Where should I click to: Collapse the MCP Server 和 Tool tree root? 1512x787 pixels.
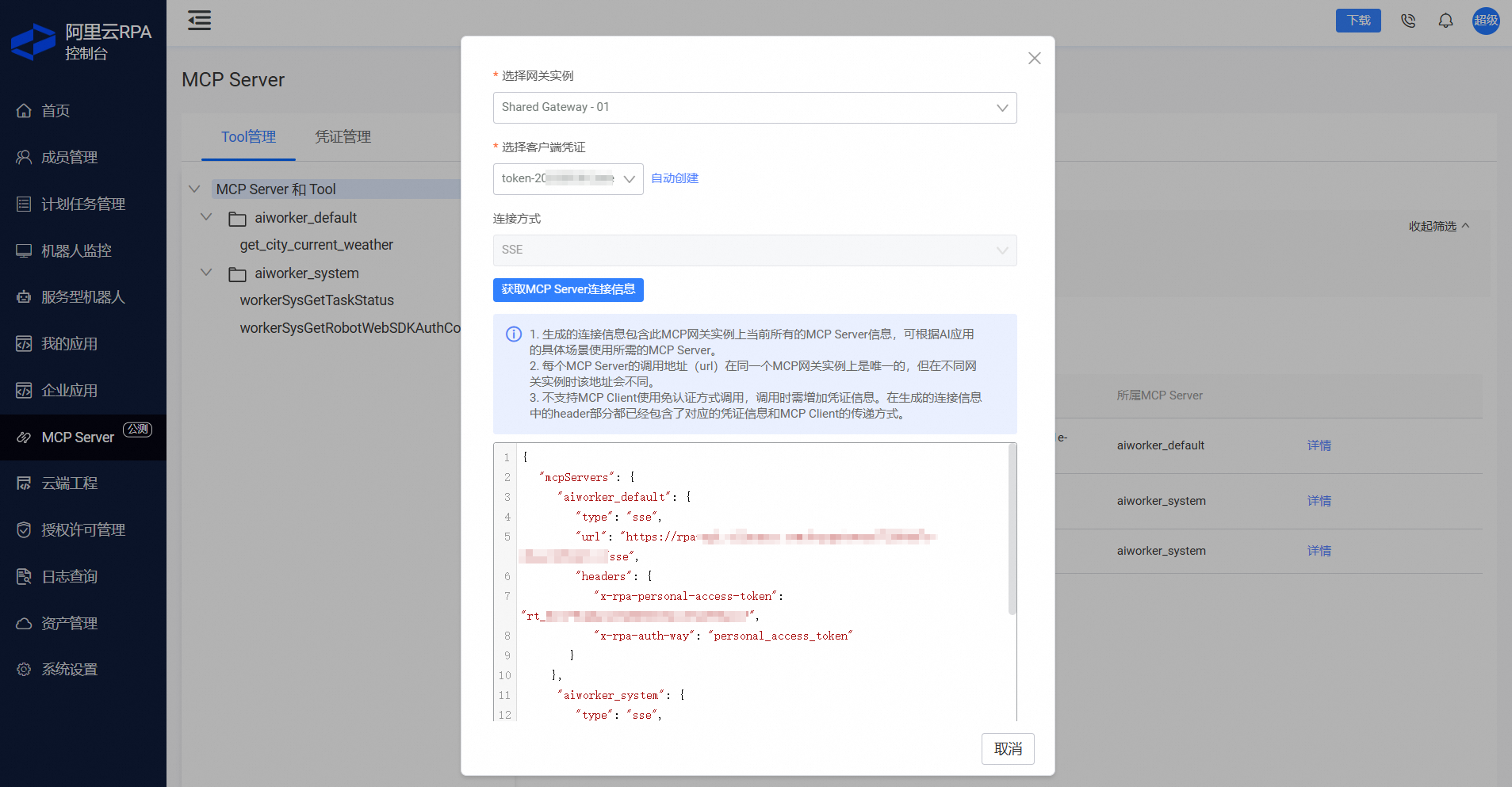(194, 189)
